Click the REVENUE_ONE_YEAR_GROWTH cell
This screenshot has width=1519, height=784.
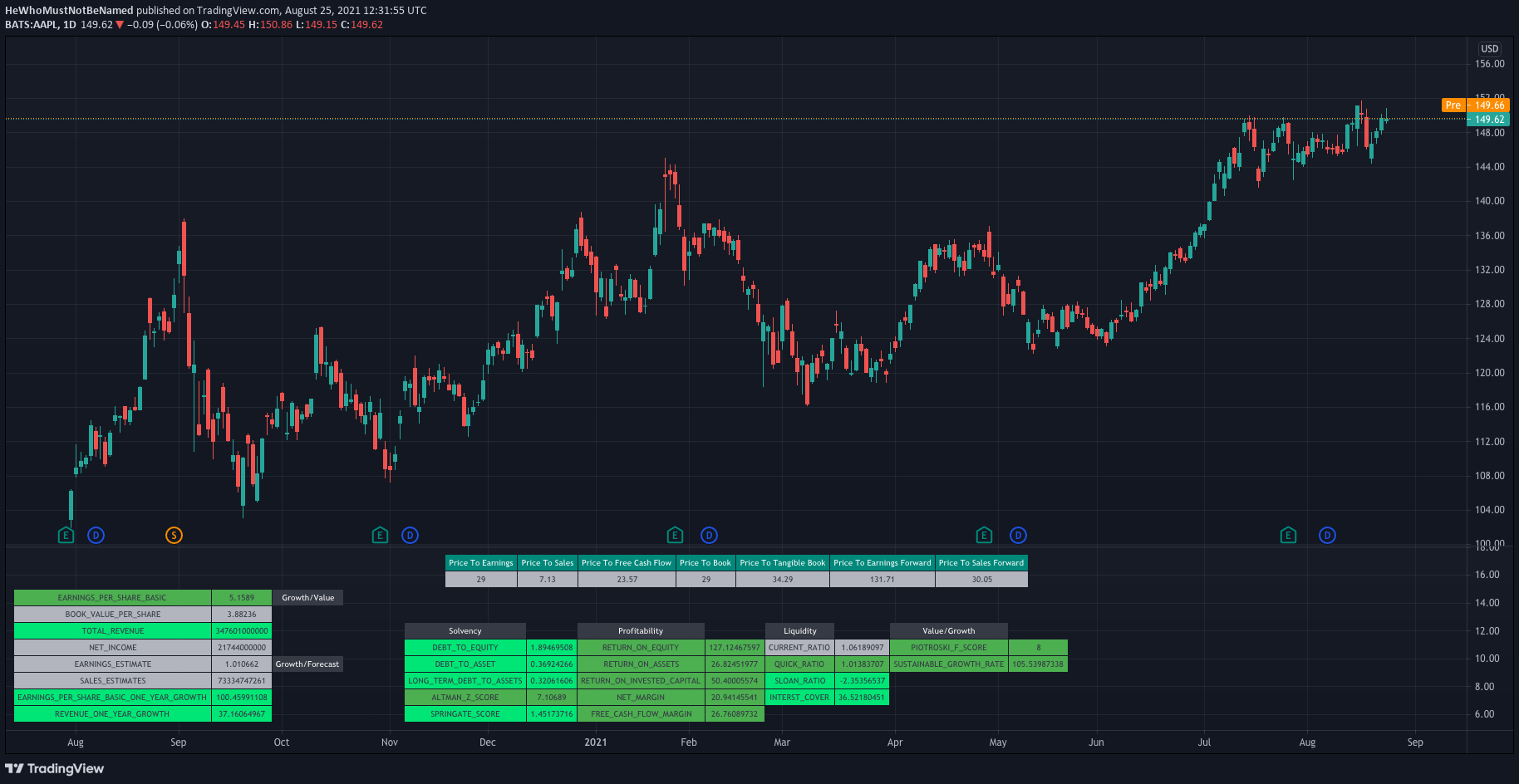pyautogui.click(x=112, y=714)
